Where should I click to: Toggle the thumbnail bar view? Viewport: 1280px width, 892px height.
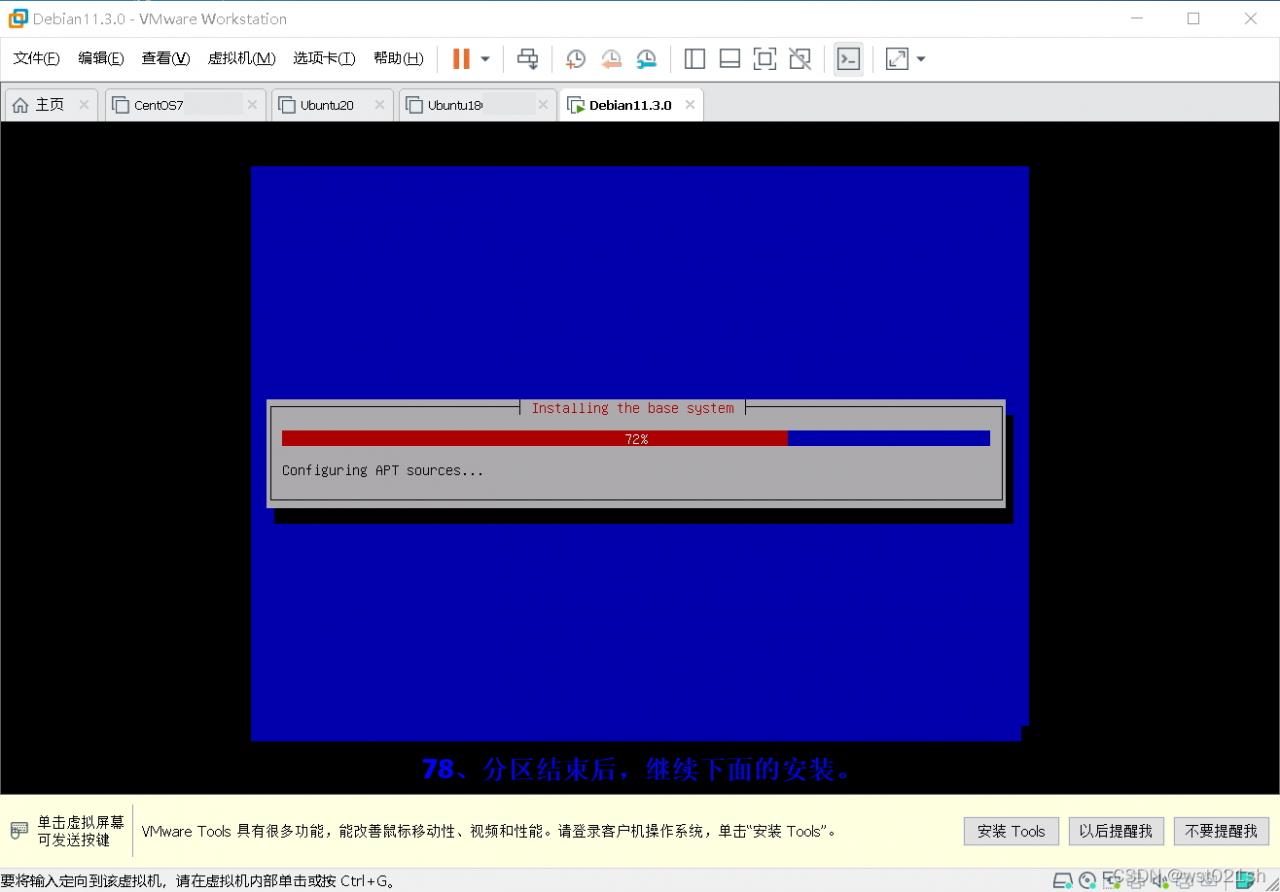coord(730,59)
